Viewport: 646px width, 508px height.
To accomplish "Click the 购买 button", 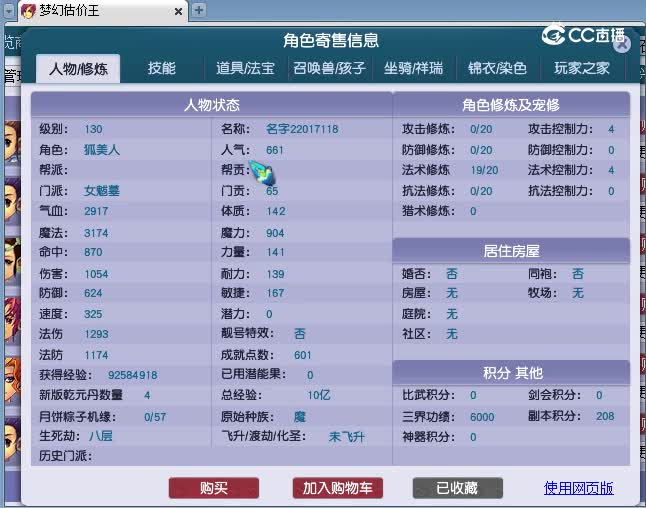I will [x=214, y=488].
